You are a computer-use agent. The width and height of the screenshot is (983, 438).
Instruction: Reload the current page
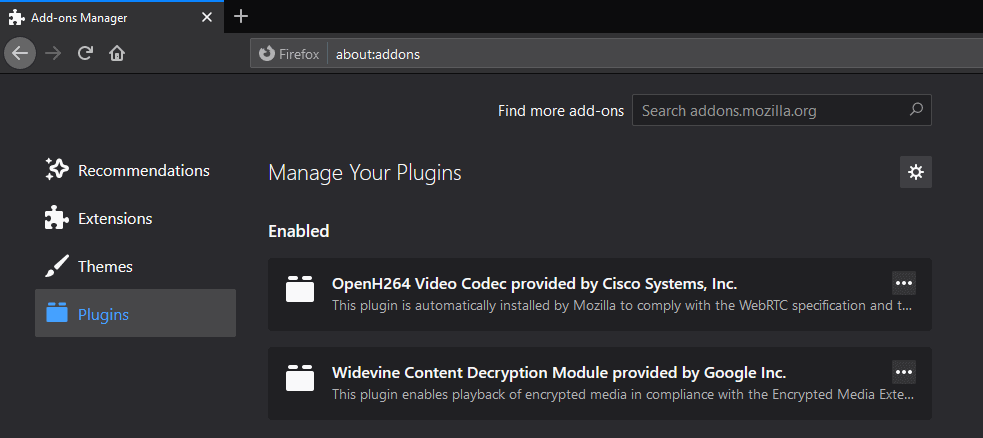[85, 53]
